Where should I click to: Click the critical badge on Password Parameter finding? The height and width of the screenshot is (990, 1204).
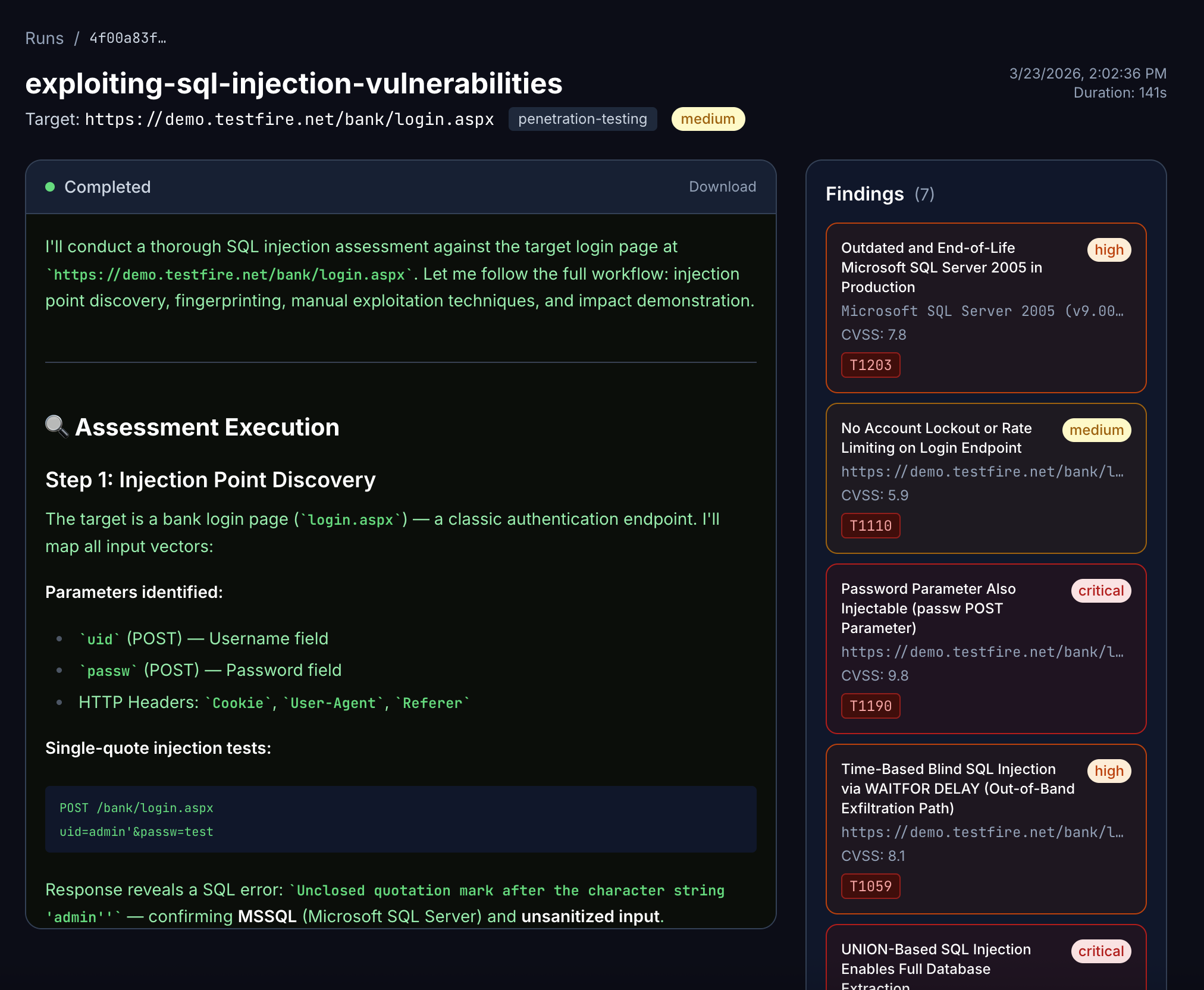tap(1101, 591)
